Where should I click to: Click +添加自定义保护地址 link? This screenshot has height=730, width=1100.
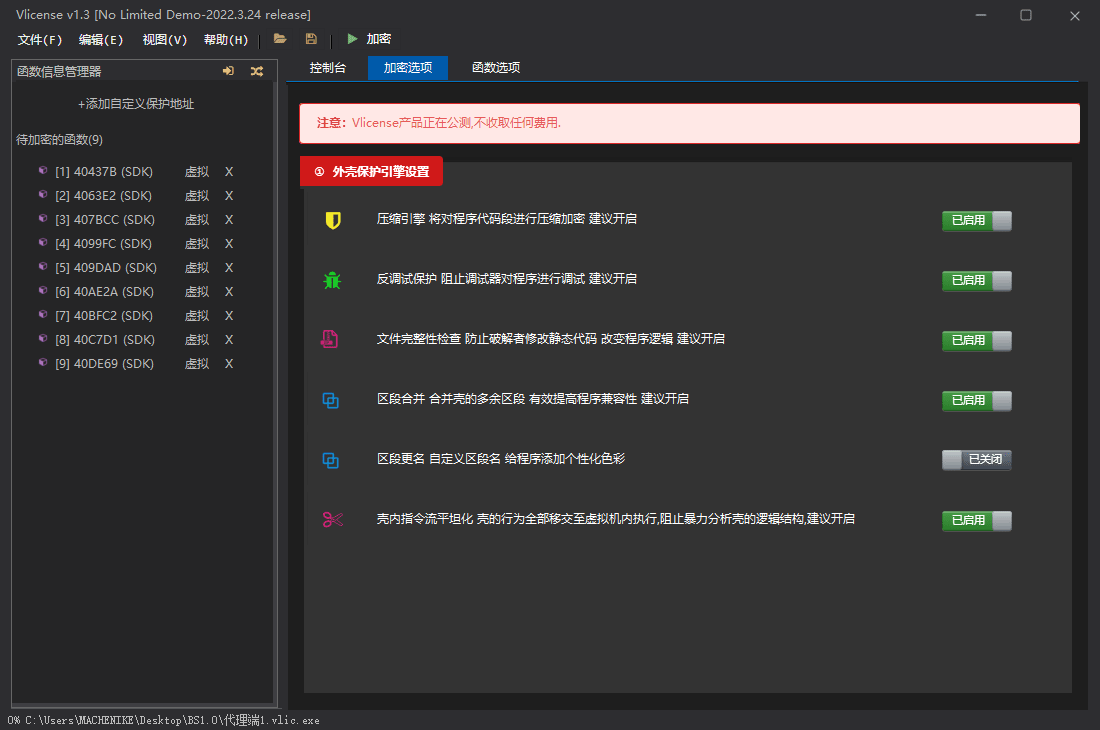tap(135, 104)
